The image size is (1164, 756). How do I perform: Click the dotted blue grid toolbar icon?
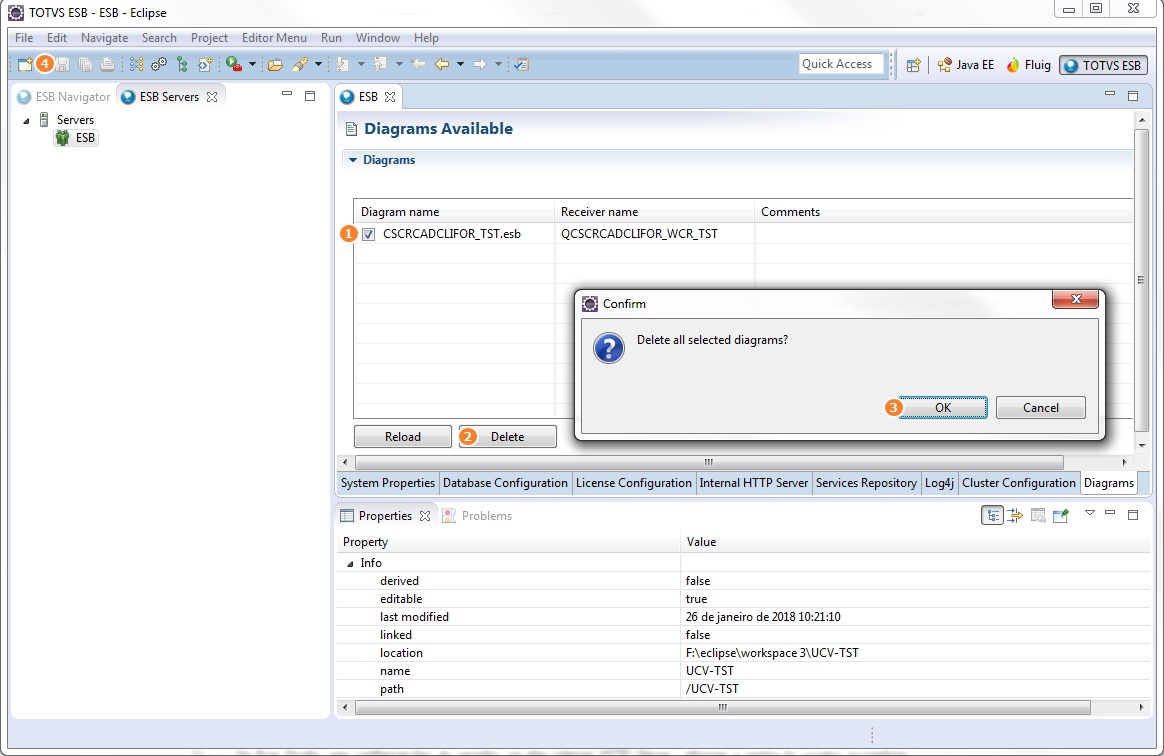click(x=136, y=65)
